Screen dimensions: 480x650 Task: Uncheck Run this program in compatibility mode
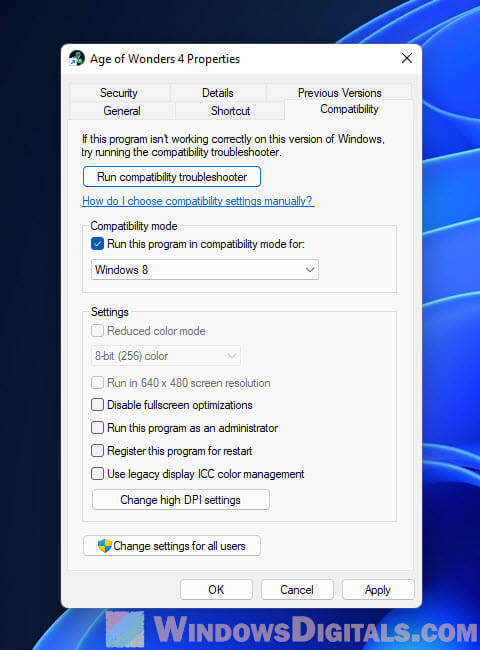97,244
